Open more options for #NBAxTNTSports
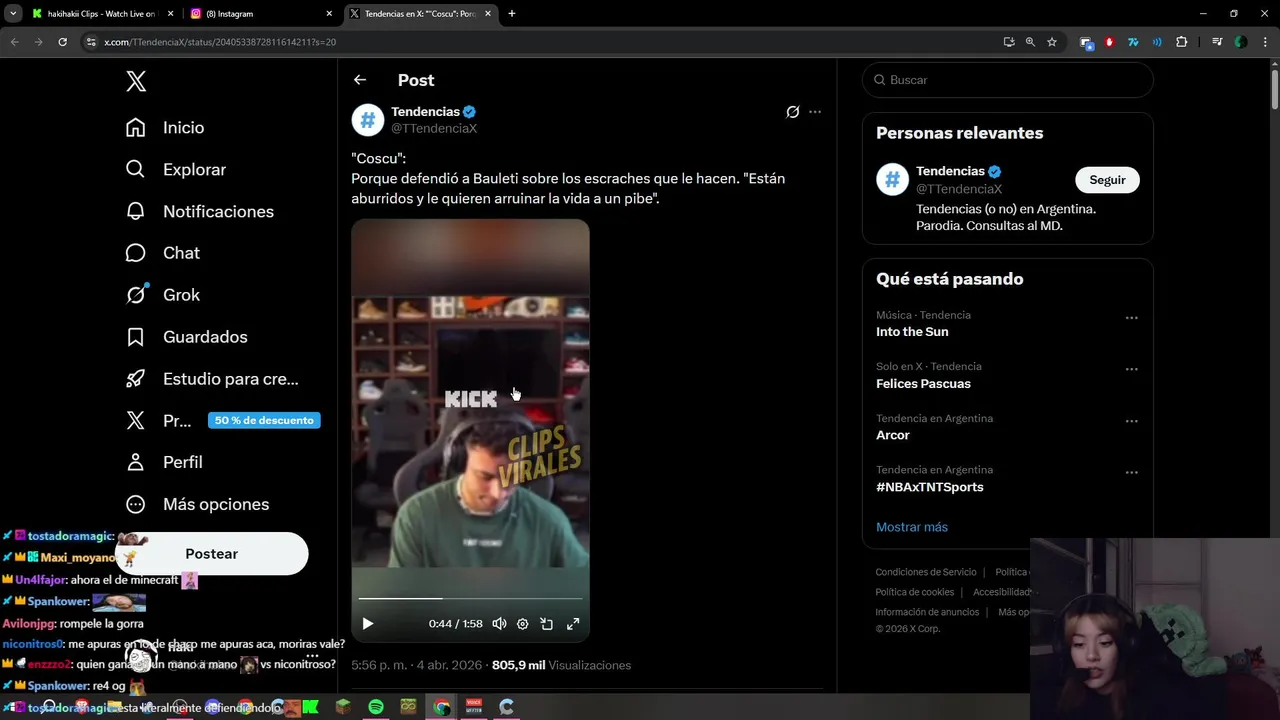Viewport: 1280px width, 720px height. (x=1131, y=473)
